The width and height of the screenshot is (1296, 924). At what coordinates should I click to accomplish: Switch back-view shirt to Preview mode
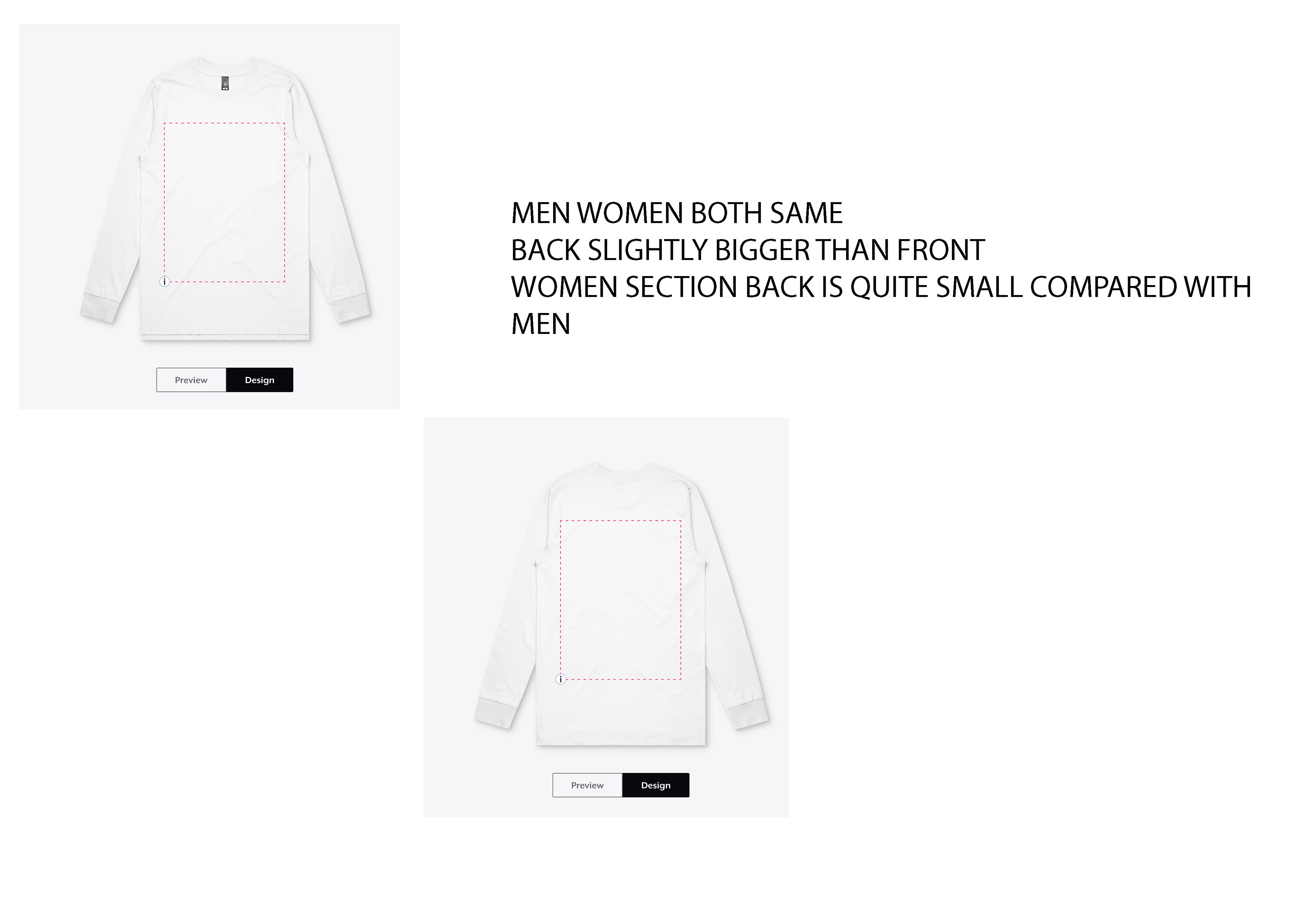coord(587,785)
